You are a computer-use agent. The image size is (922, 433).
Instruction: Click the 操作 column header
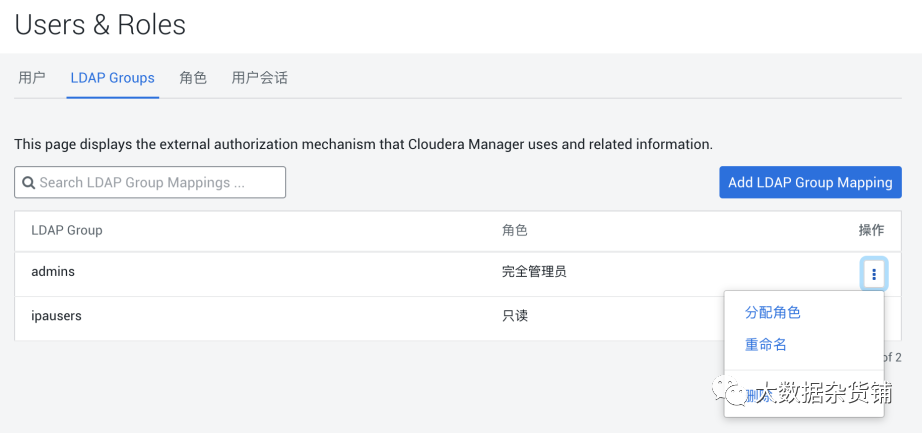click(871, 230)
